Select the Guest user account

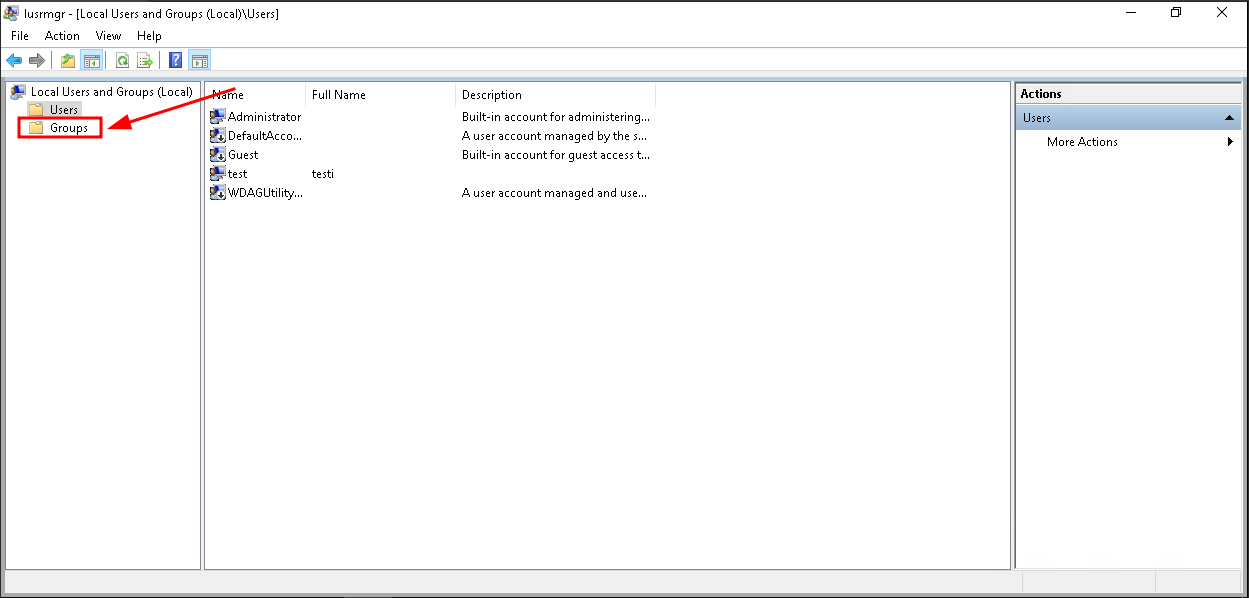(x=243, y=155)
